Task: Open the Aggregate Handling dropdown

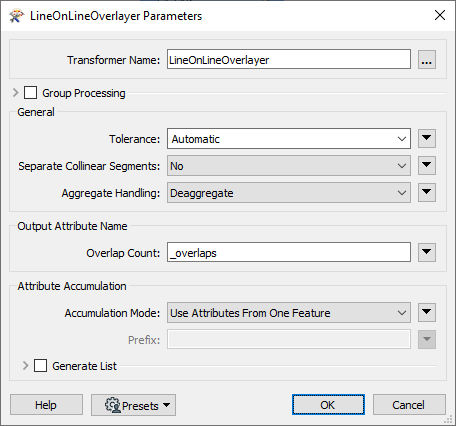Action: click(x=289, y=193)
